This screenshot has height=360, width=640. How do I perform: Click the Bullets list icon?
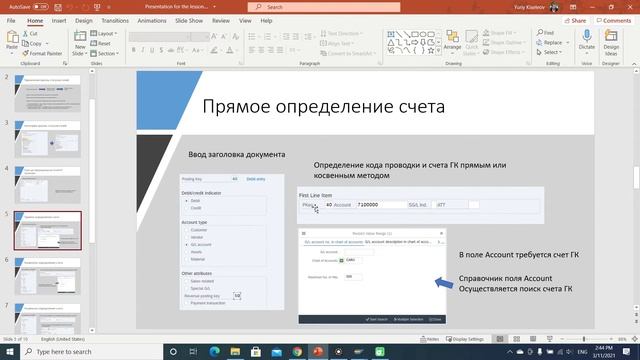point(252,37)
